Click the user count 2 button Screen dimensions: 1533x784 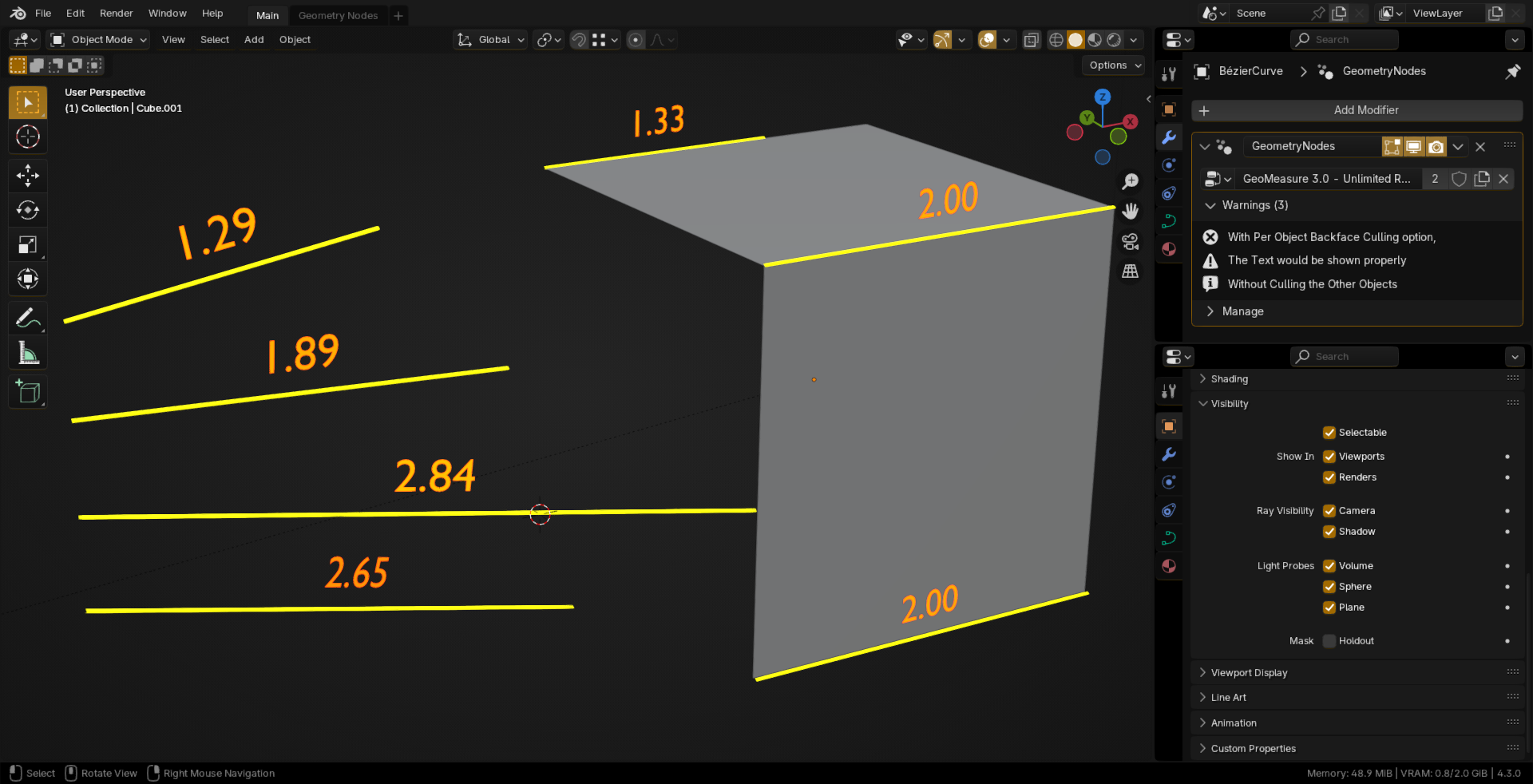(x=1435, y=179)
